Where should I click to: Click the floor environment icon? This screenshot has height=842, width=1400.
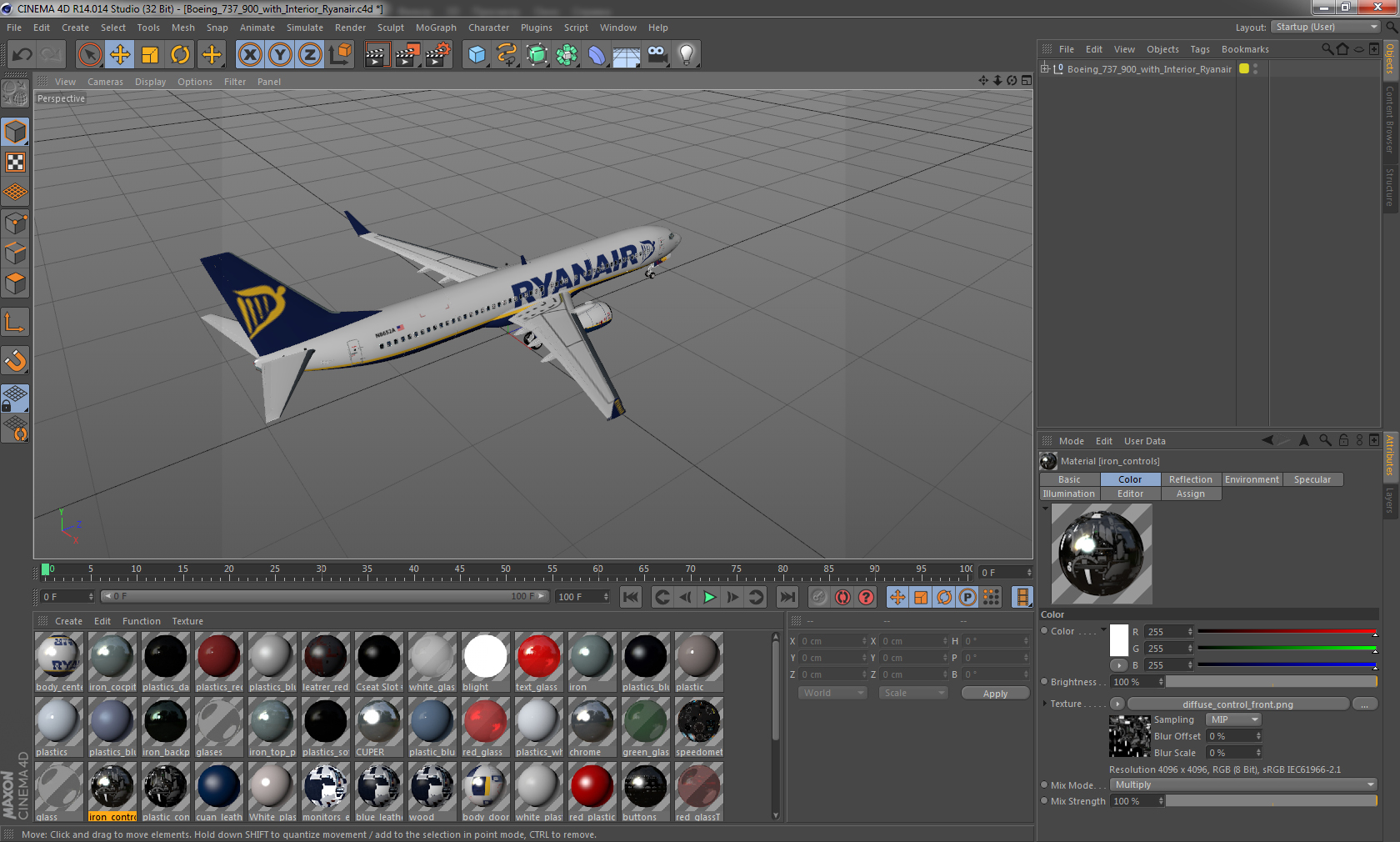pos(627,55)
